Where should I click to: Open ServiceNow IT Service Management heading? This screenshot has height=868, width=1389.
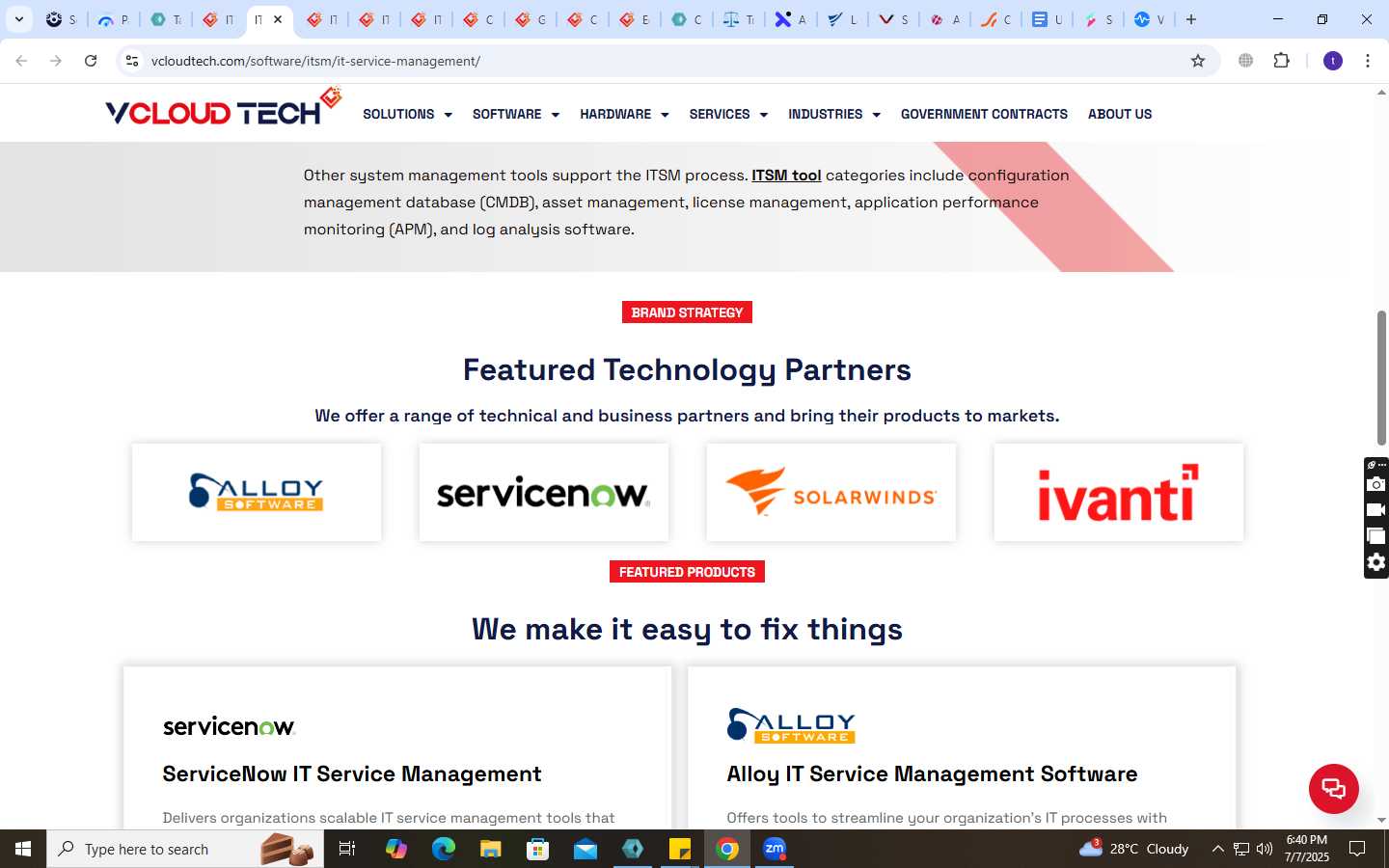(352, 773)
